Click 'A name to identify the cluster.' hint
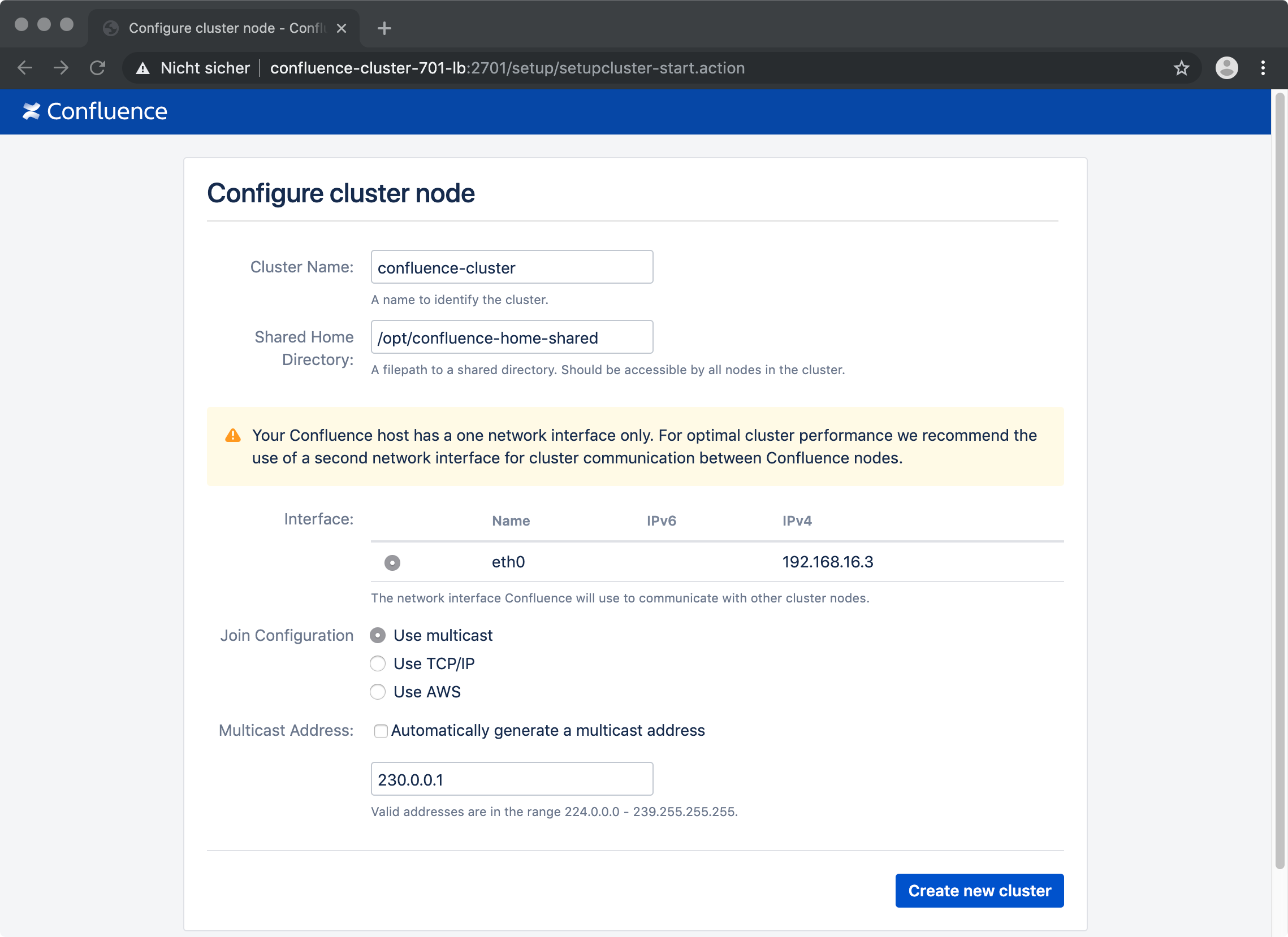1288x937 pixels. point(460,300)
